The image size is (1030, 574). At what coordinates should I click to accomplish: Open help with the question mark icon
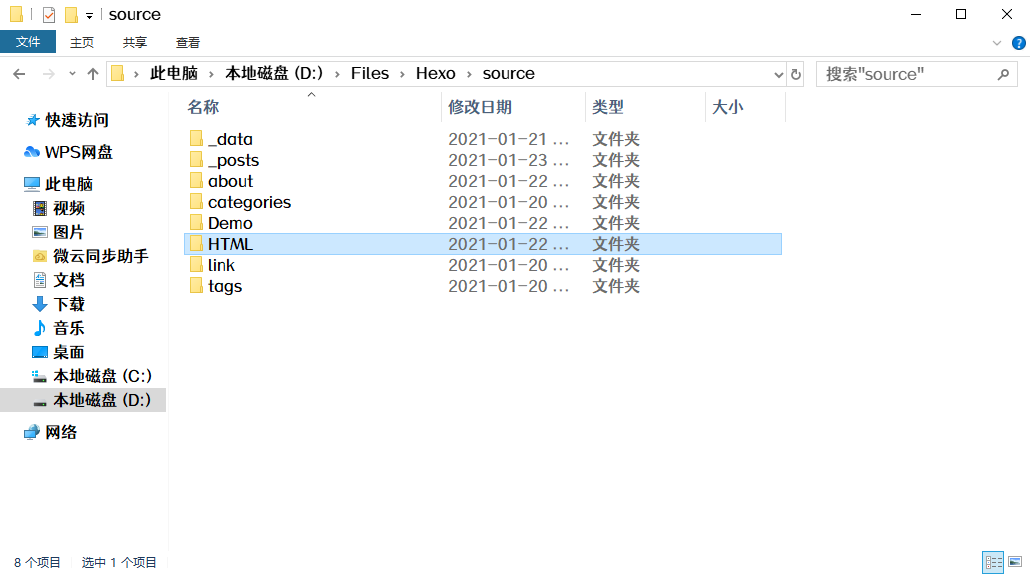pos(1018,43)
